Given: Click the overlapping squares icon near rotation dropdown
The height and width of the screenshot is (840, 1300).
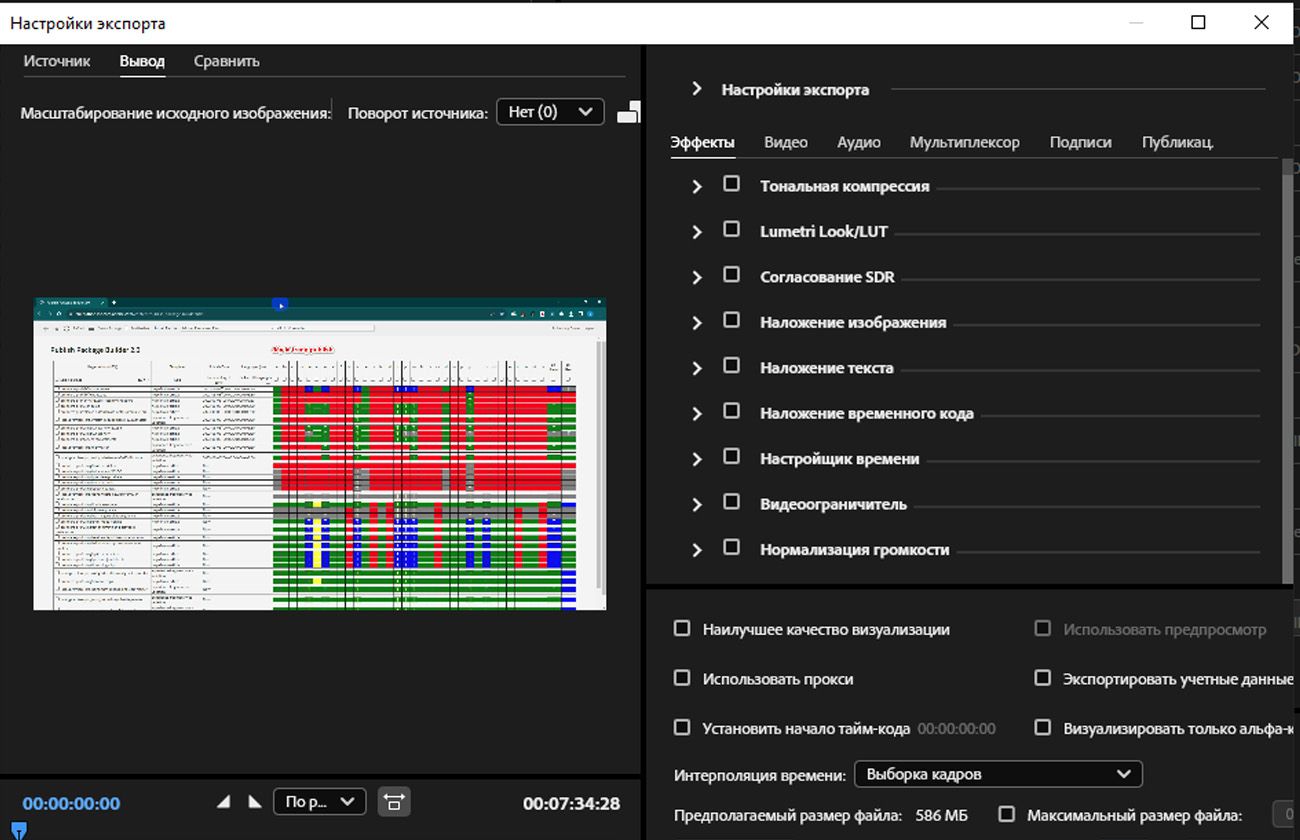Looking at the screenshot, I should click(628, 113).
